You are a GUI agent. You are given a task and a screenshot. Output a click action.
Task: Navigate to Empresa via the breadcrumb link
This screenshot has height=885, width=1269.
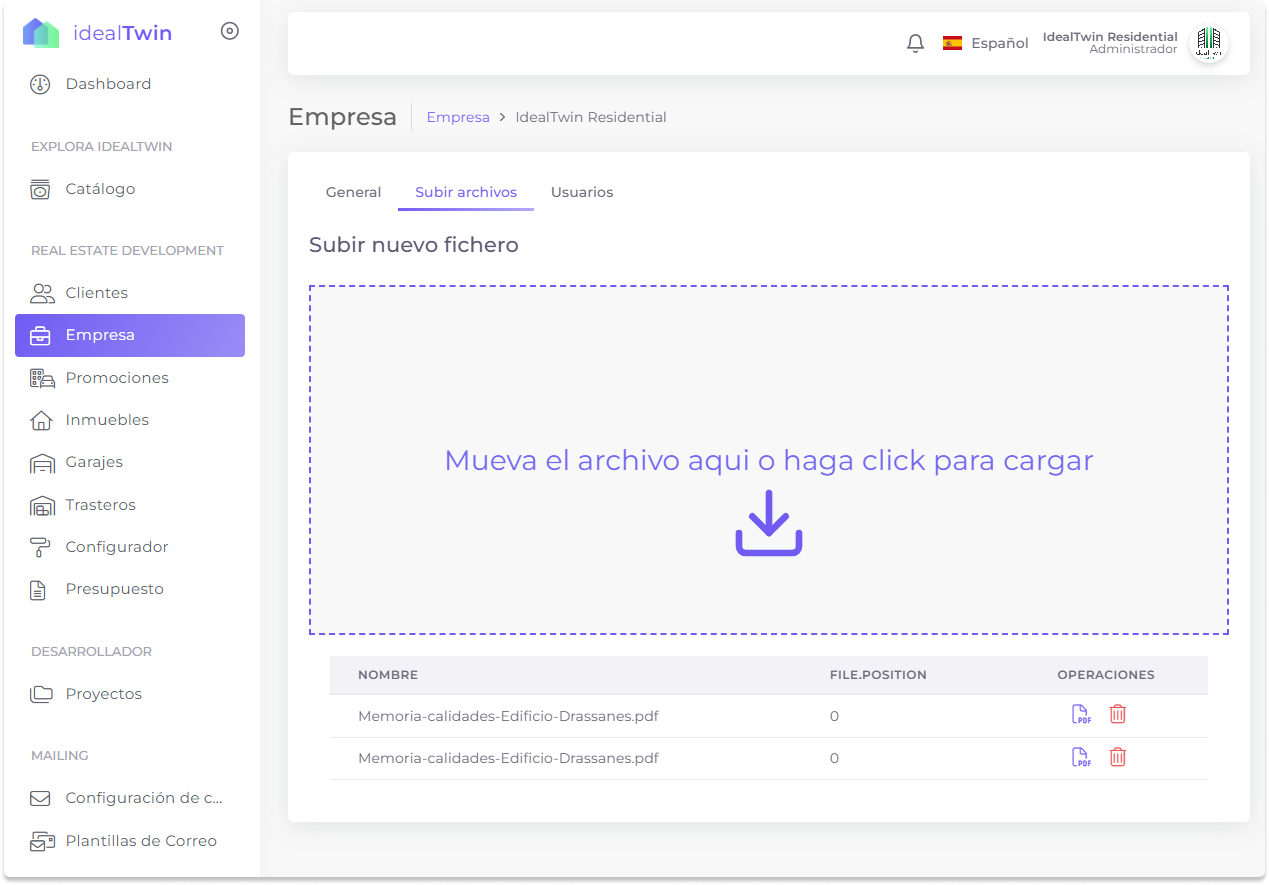click(x=458, y=117)
